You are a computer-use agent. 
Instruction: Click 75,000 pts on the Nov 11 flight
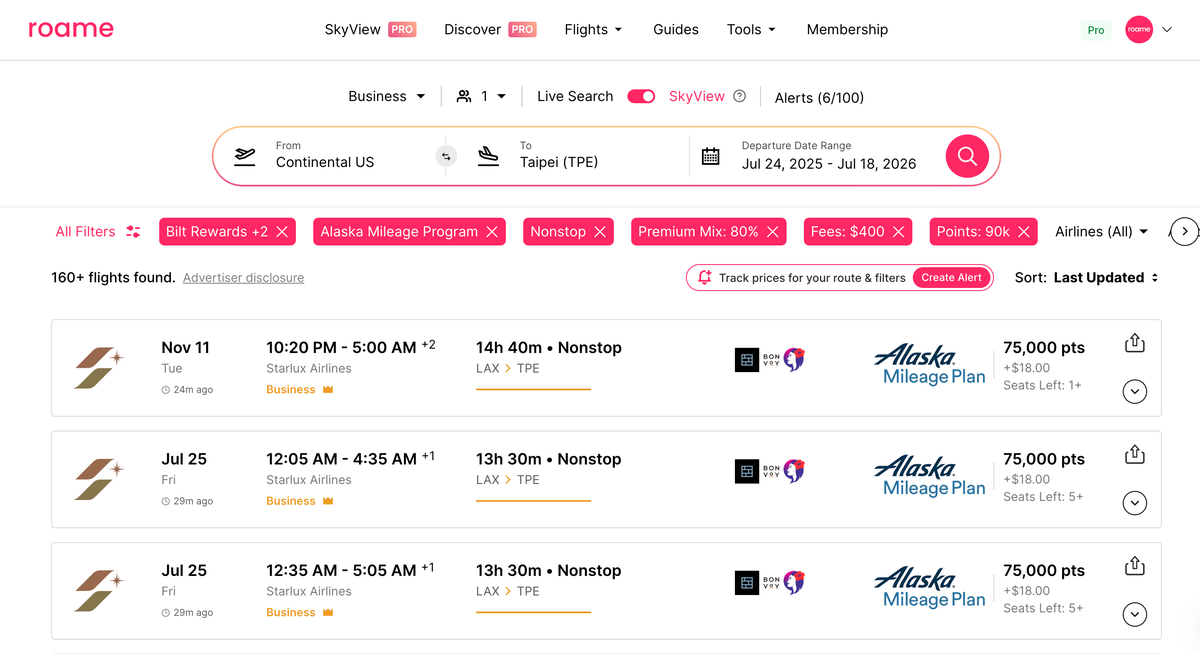pos(1044,348)
